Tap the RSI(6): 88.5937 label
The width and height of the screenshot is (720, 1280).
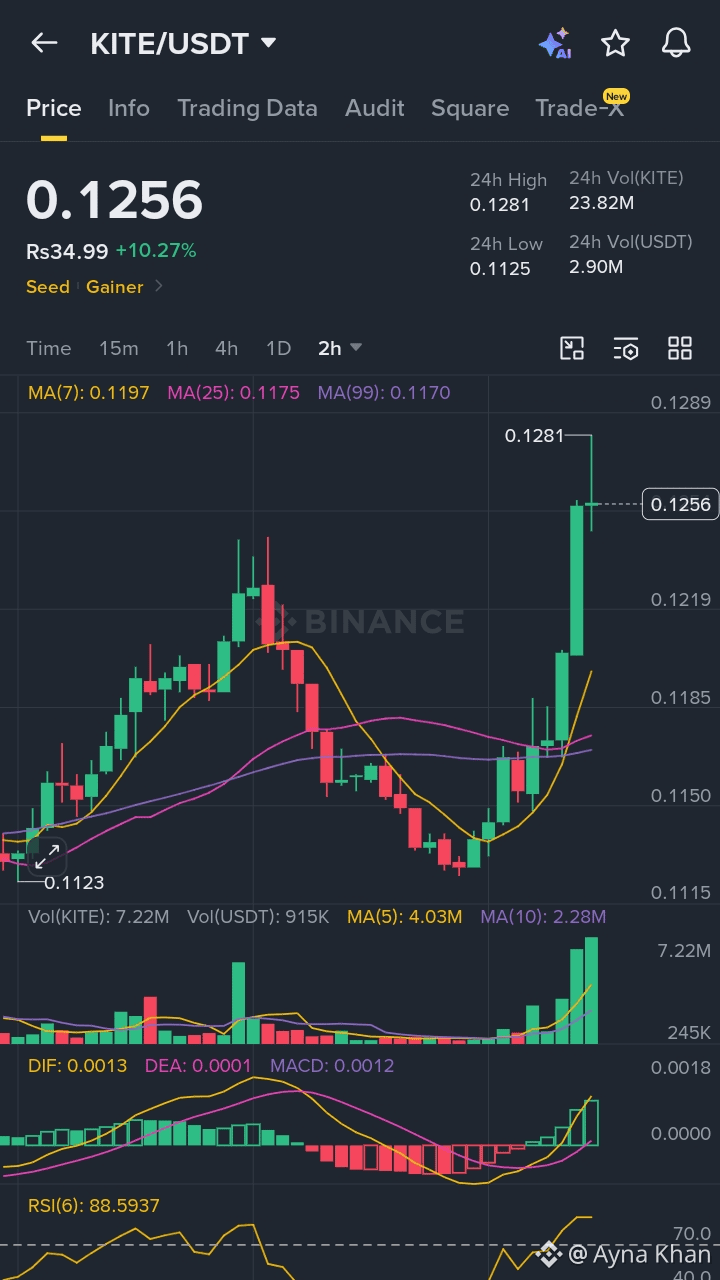pyautogui.click(x=94, y=1206)
